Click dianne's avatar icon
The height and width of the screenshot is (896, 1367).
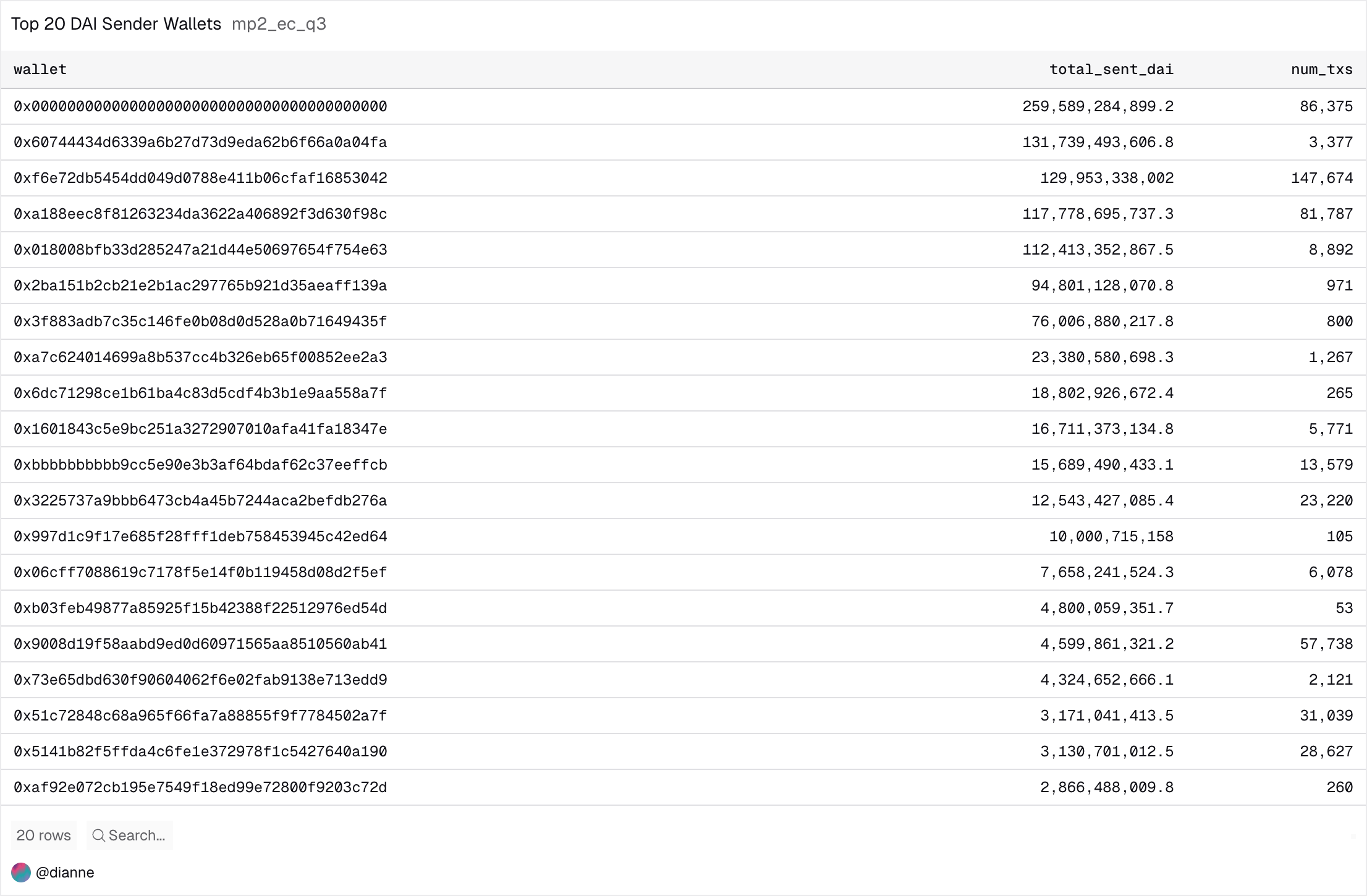coord(21,873)
